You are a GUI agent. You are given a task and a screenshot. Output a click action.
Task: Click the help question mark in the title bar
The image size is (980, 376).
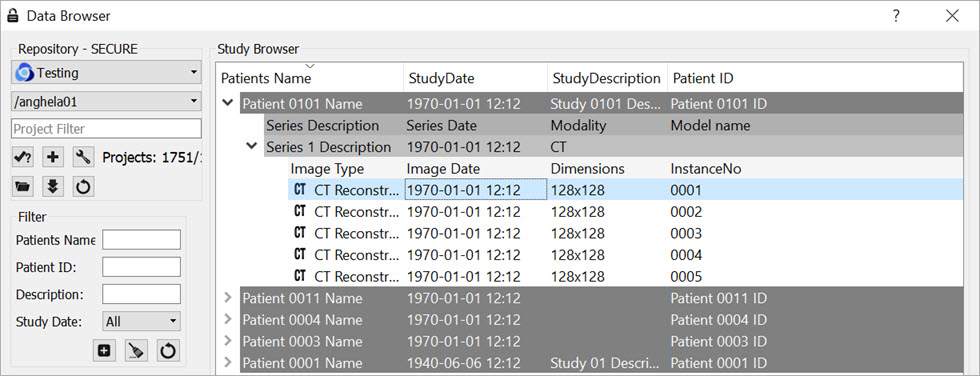point(896,16)
